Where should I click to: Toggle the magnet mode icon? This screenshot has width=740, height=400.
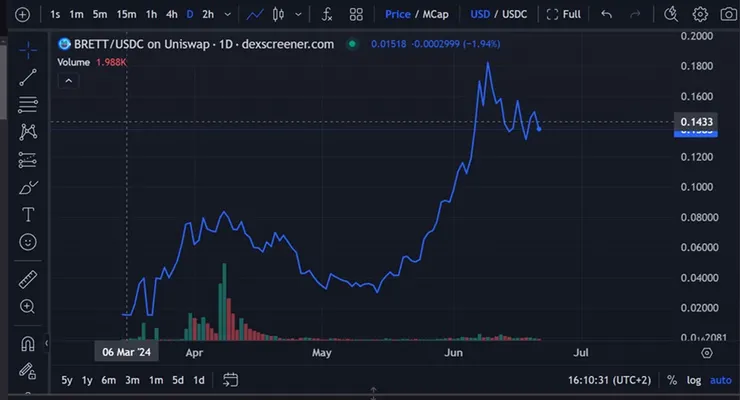(x=28, y=343)
